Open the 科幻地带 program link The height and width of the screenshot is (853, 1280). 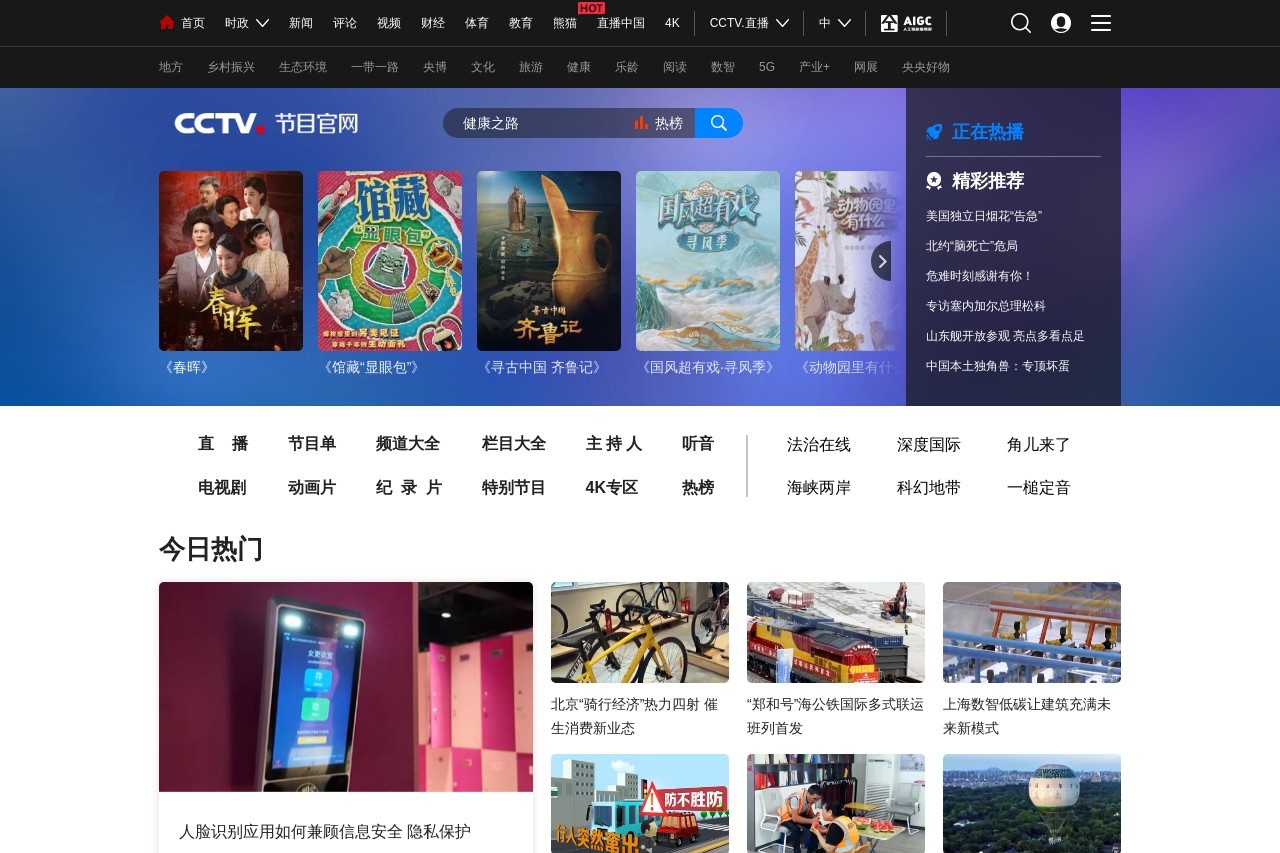tap(929, 488)
